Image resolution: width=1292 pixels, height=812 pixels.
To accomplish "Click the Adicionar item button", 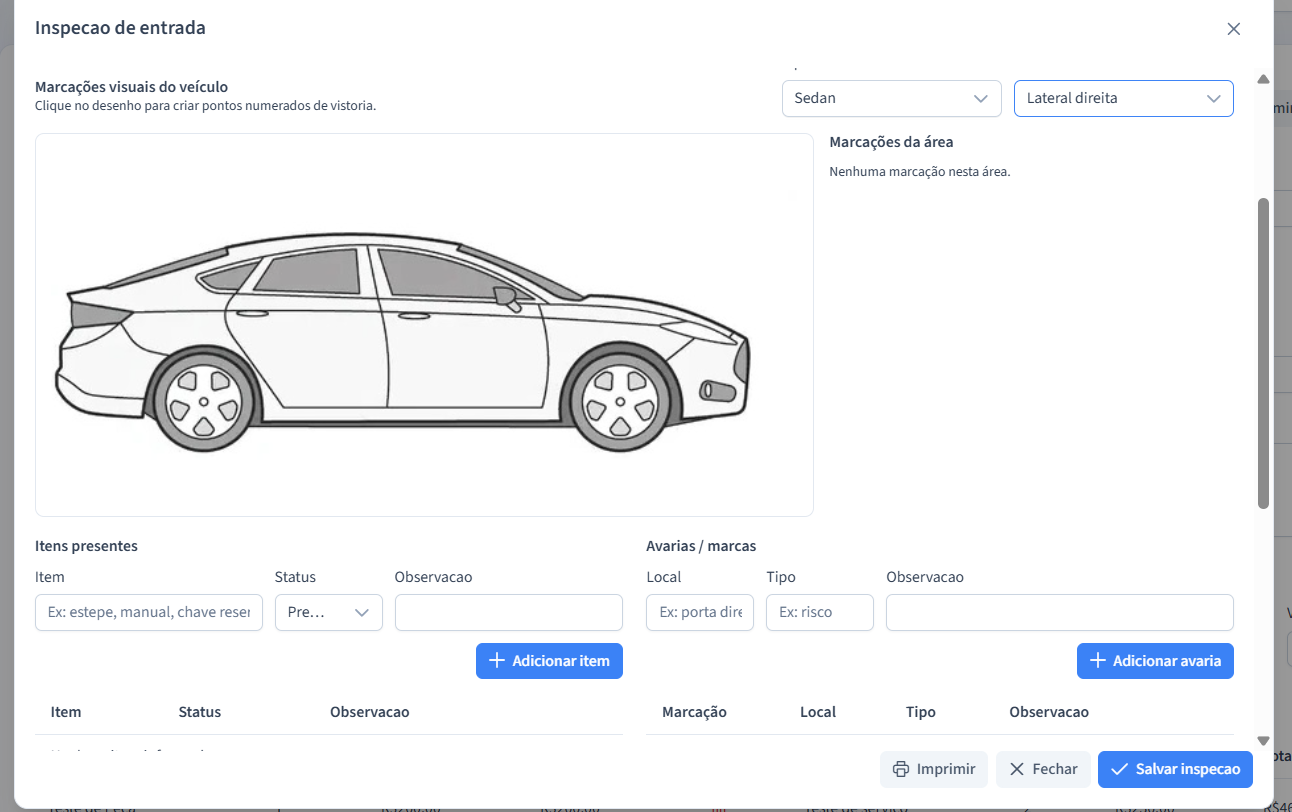I will 549,661.
